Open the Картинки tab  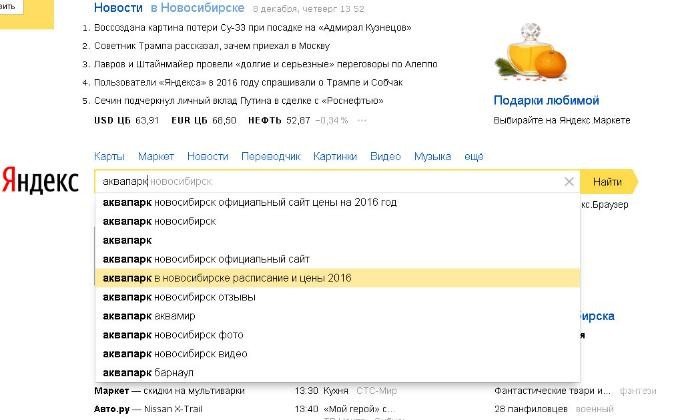point(335,157)
